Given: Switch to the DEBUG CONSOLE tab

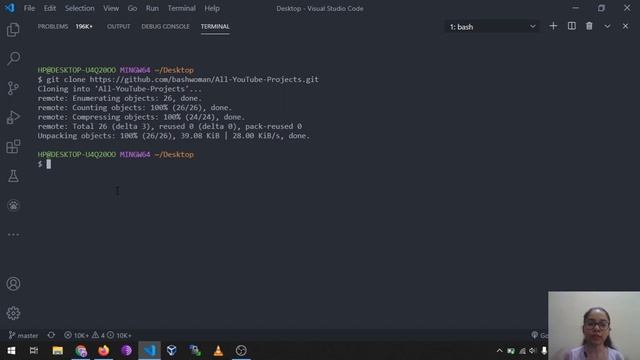Looking at the screenshot, I should (165, 27).
